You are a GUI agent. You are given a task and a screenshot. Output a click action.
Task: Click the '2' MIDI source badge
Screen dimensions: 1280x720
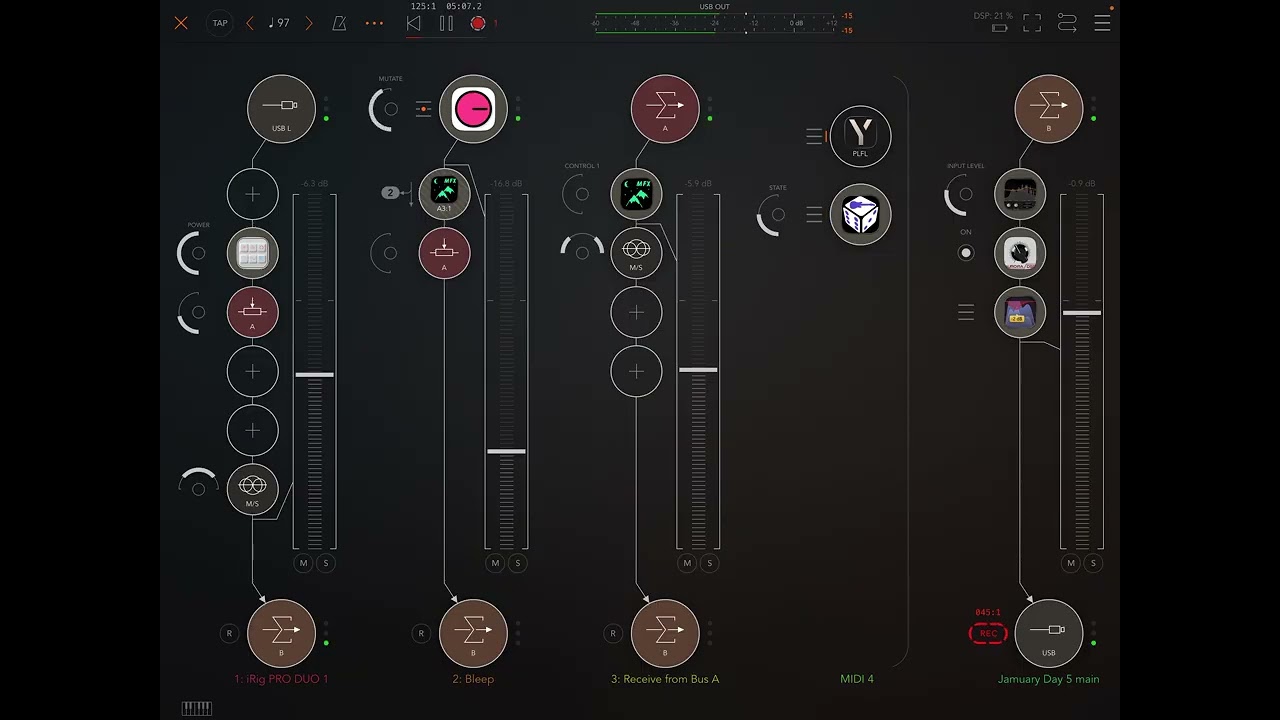[x=390, y=192]
